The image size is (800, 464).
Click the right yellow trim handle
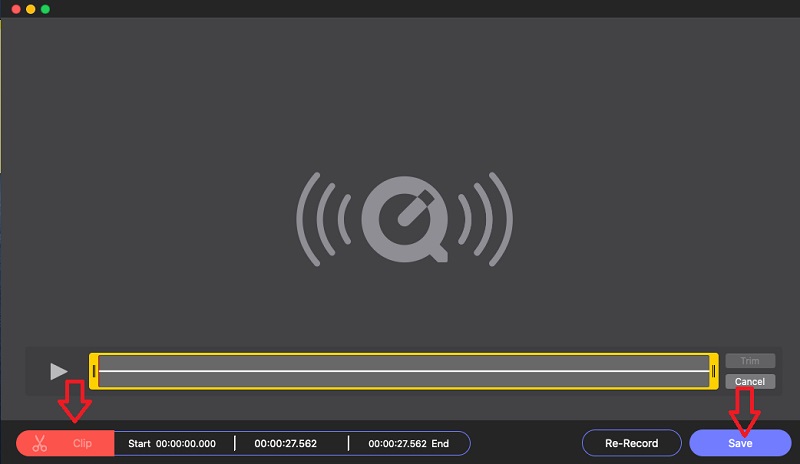pyautogui.click(x=713, y=371)
